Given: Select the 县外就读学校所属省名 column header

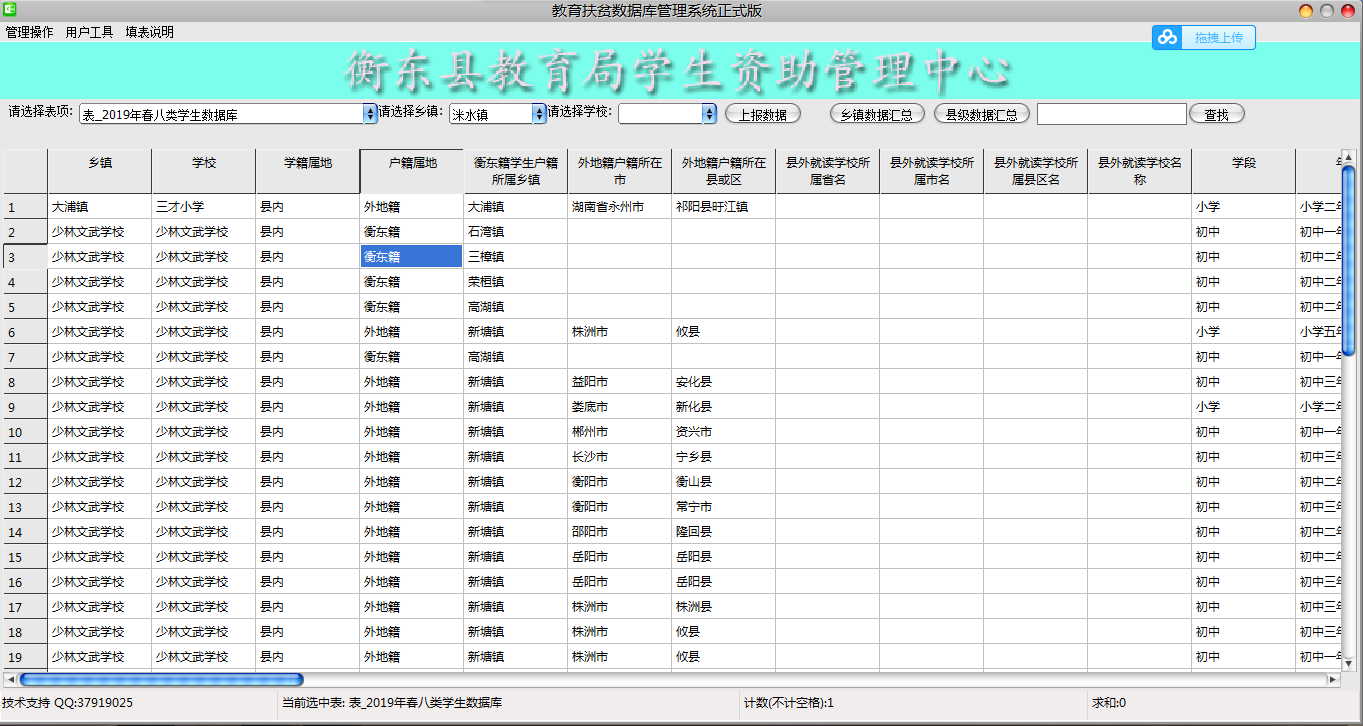Looking at the screenshot, I should pos(828,171).
